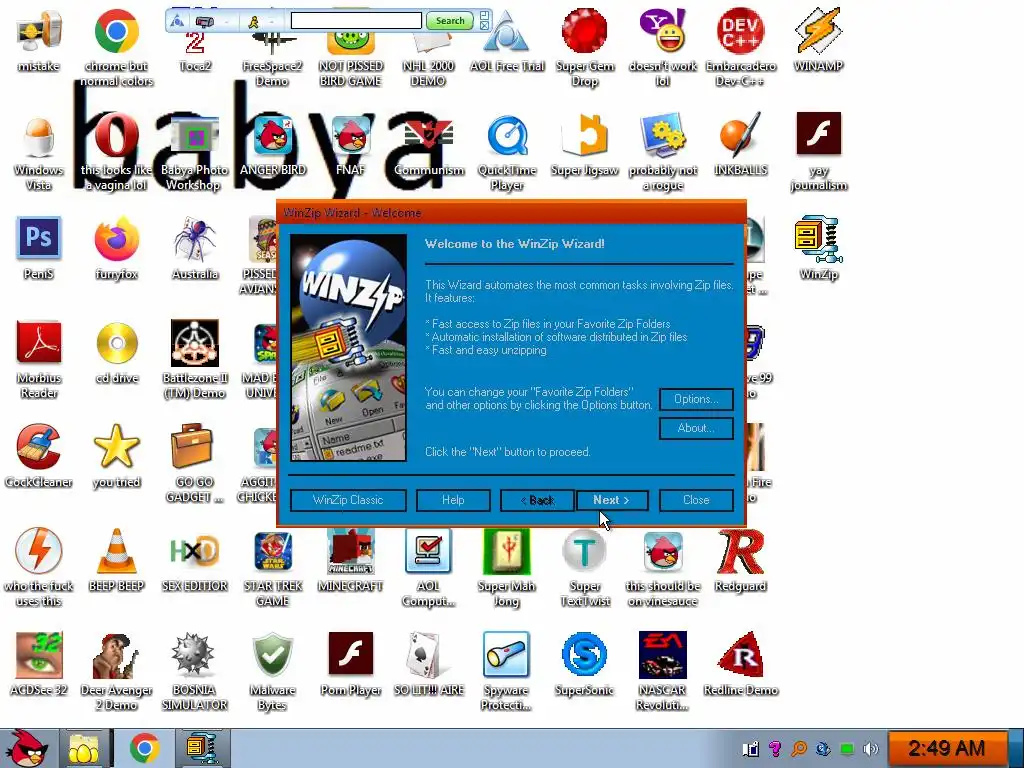Select the cd drive desktop icon

(116, 353)
